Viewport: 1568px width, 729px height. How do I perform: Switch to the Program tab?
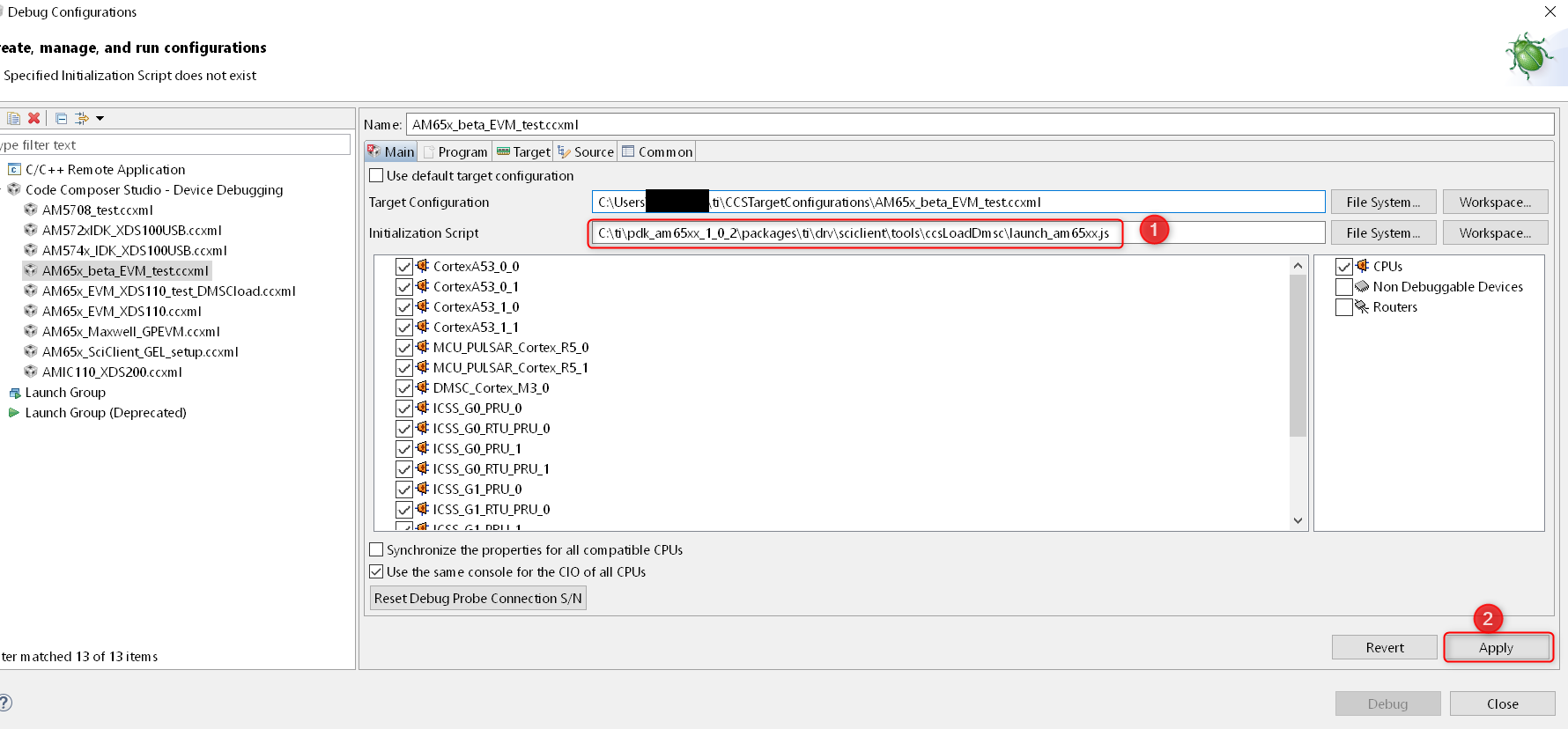click(455, 152)
